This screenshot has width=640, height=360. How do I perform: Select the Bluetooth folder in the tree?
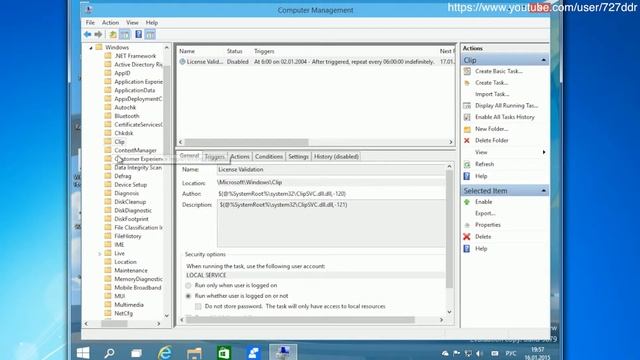pos(127,116)
